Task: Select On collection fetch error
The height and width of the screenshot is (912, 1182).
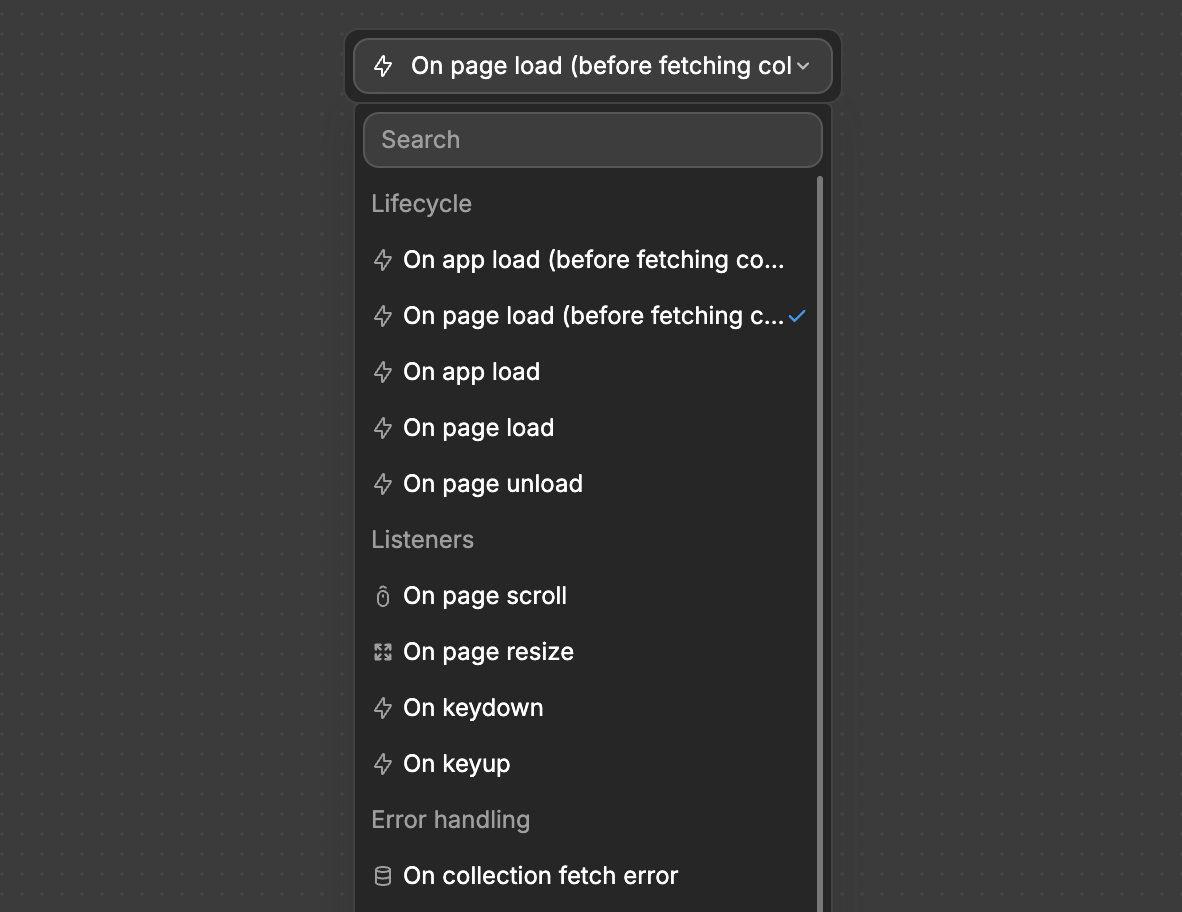Action: pos(540,875)
